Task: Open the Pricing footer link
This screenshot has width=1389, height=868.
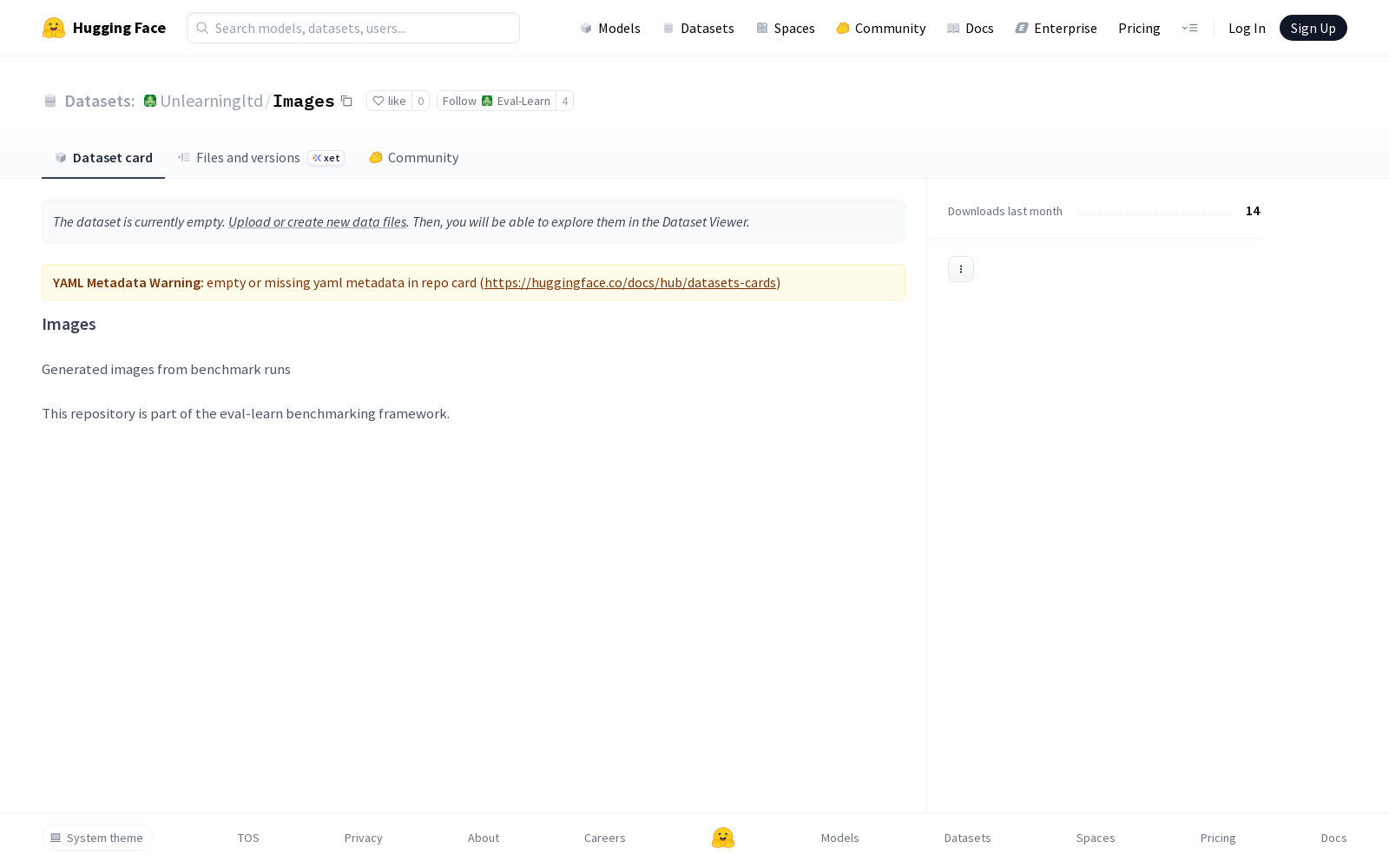Action: (1218, 838)
